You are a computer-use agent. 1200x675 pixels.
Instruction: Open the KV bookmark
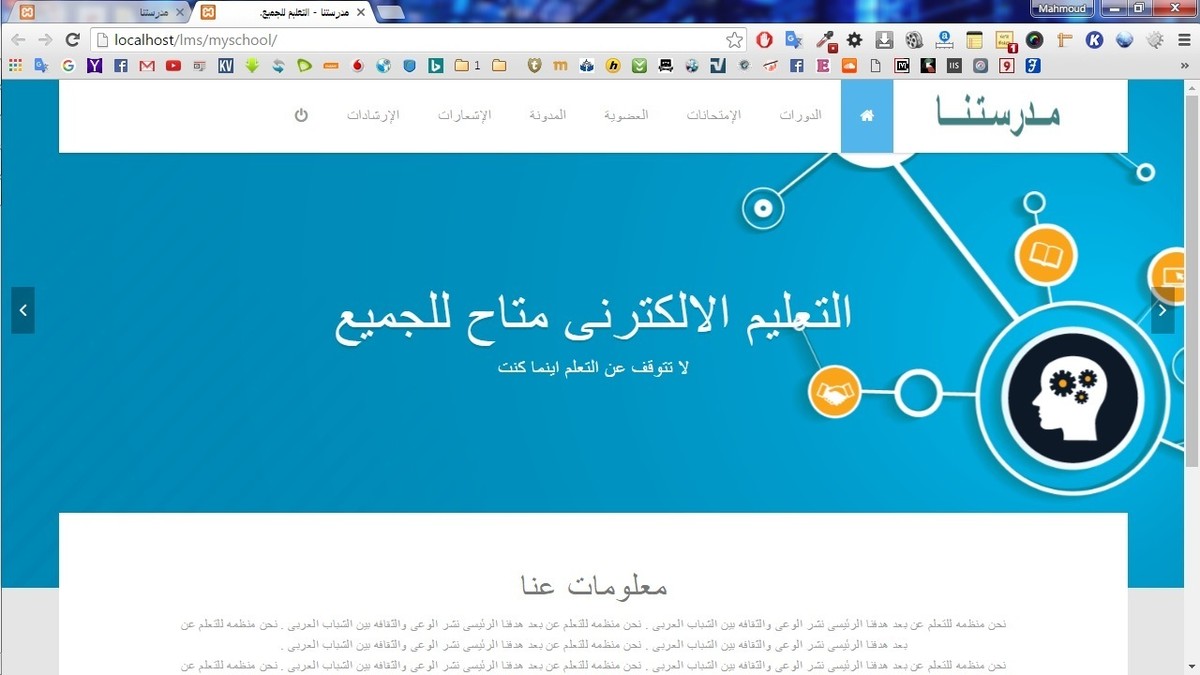click(226, 66)
